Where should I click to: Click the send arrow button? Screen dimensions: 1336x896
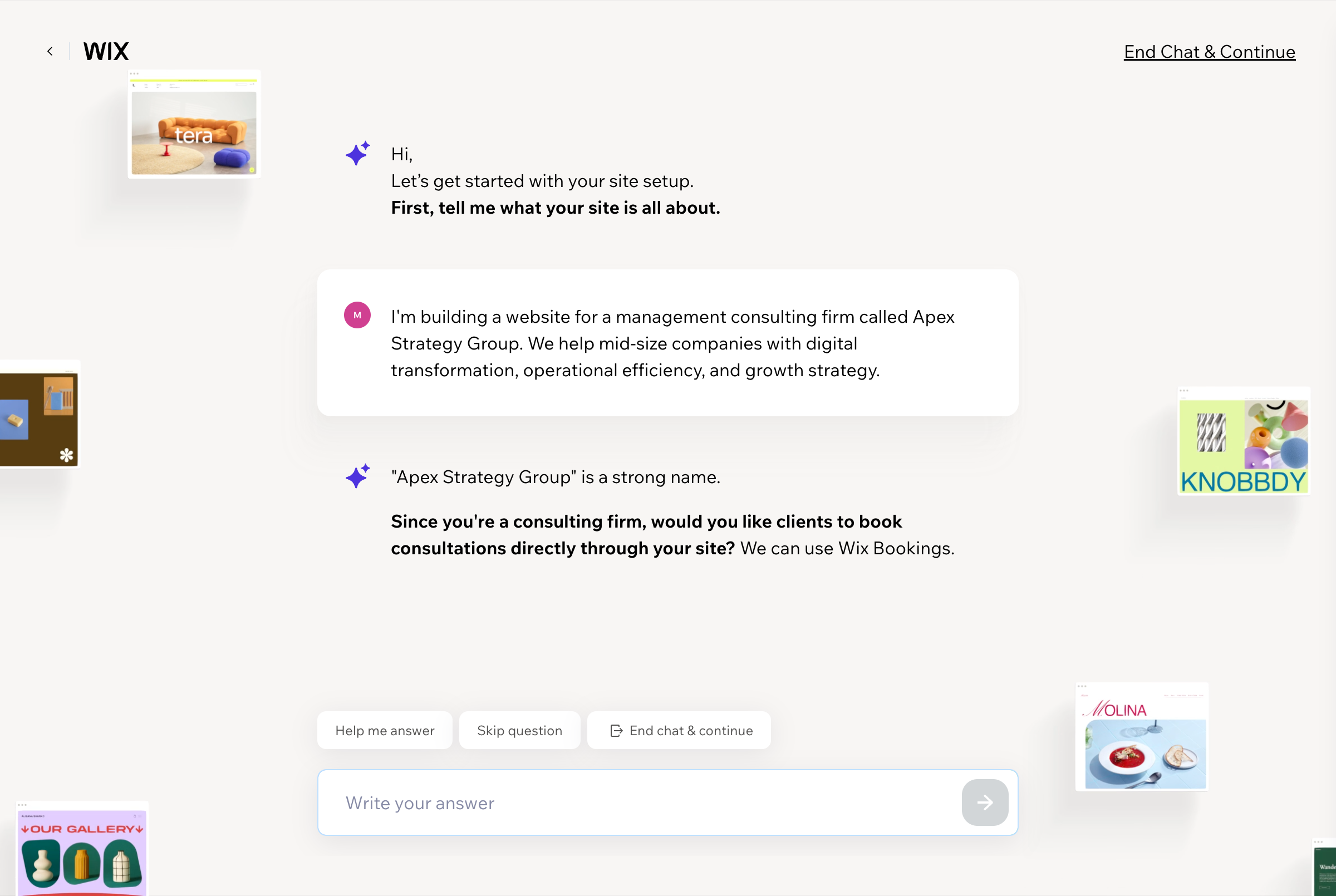984,803
